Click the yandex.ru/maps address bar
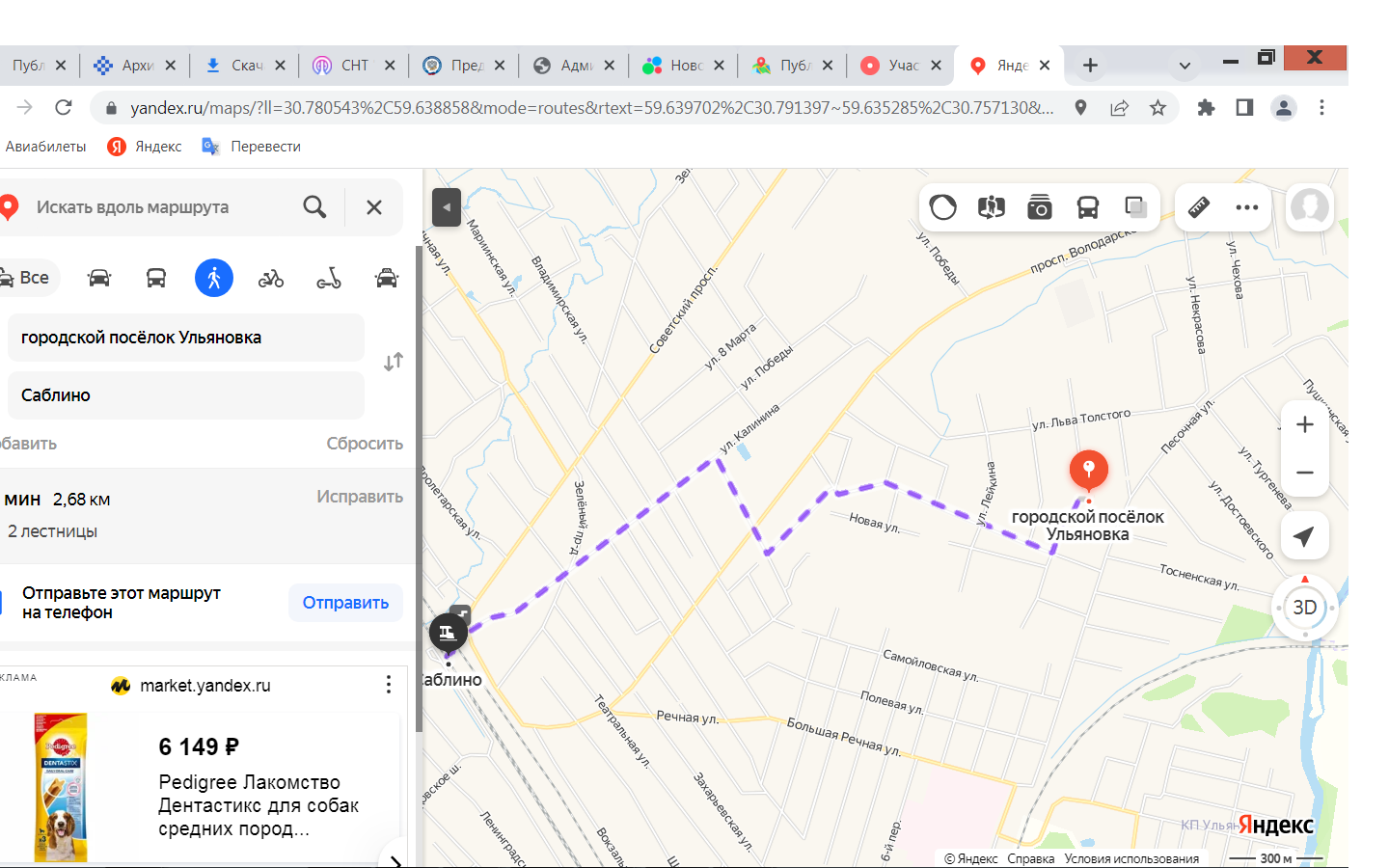Screen dimensions: 1389x868 (591, 108)
